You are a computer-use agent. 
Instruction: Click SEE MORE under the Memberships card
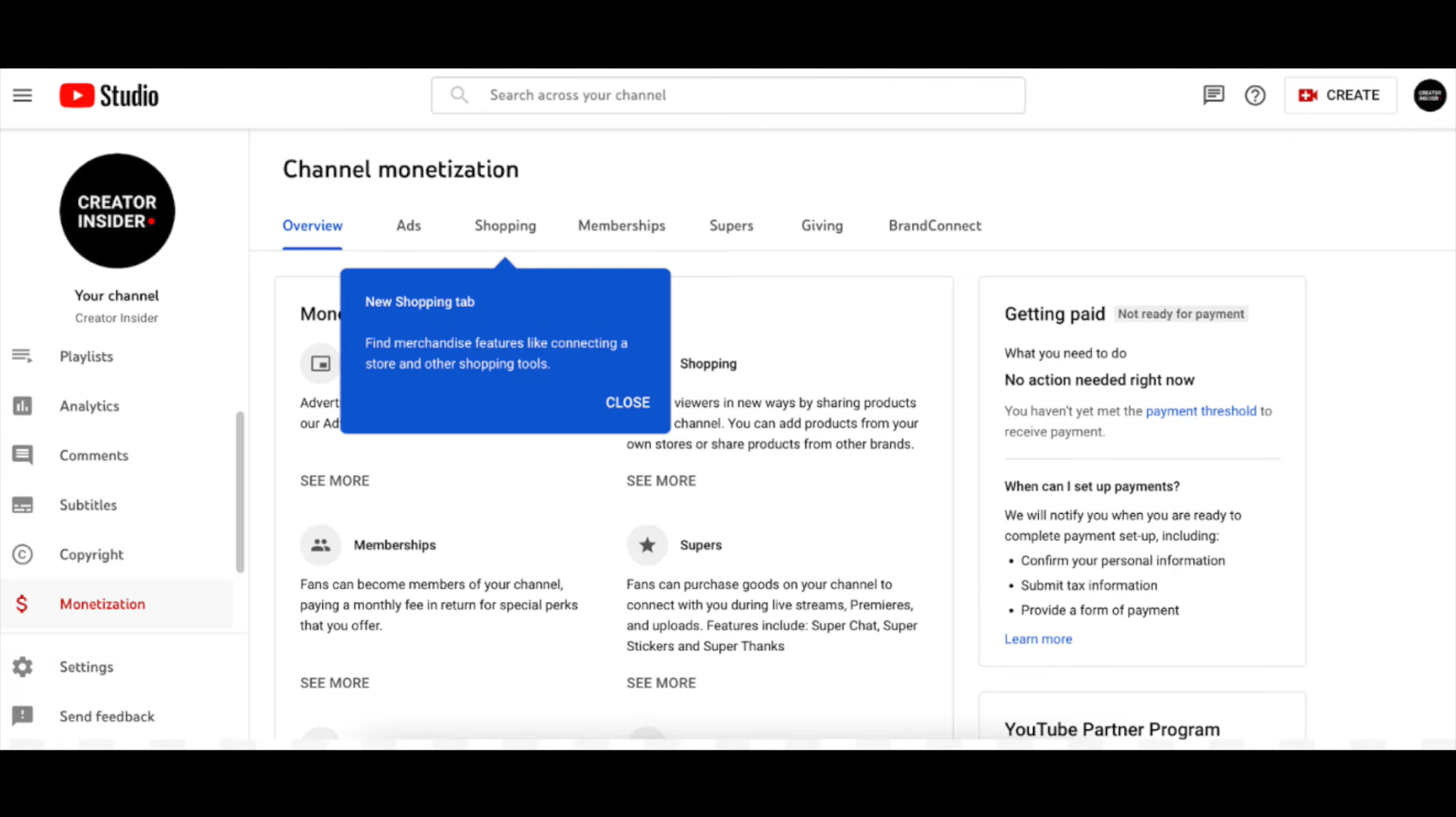point(334,683)
